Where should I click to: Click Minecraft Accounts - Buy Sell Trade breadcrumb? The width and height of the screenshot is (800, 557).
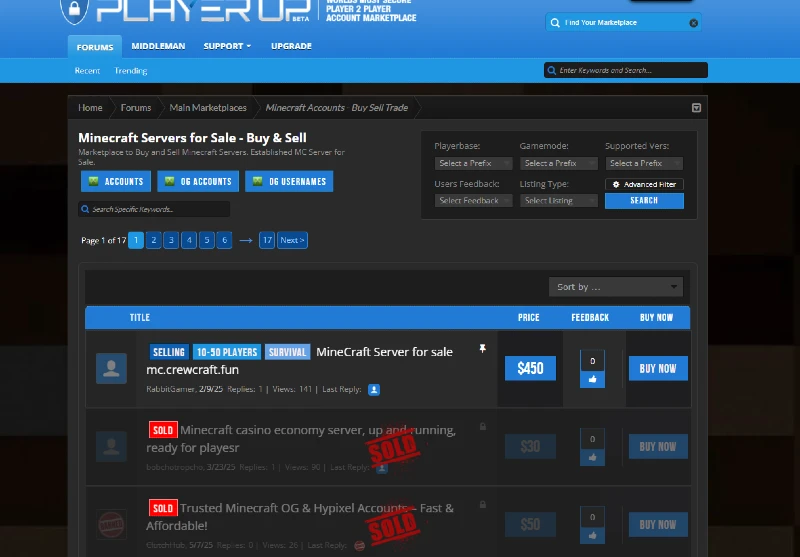[337, 108]
